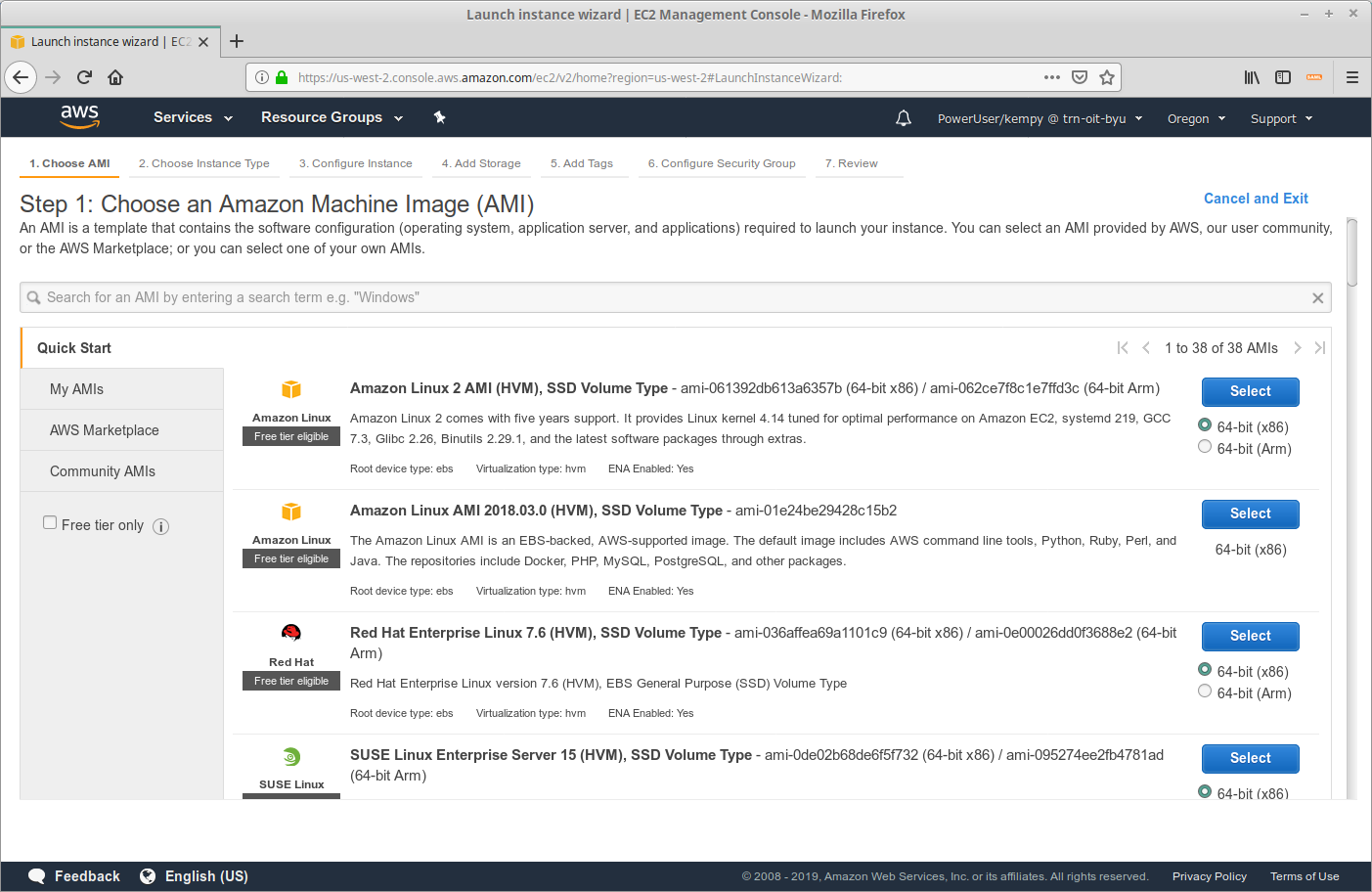
Task: Choose 64-bit (x86) for Amazon Linux 2
Action: coord(1205,425)
